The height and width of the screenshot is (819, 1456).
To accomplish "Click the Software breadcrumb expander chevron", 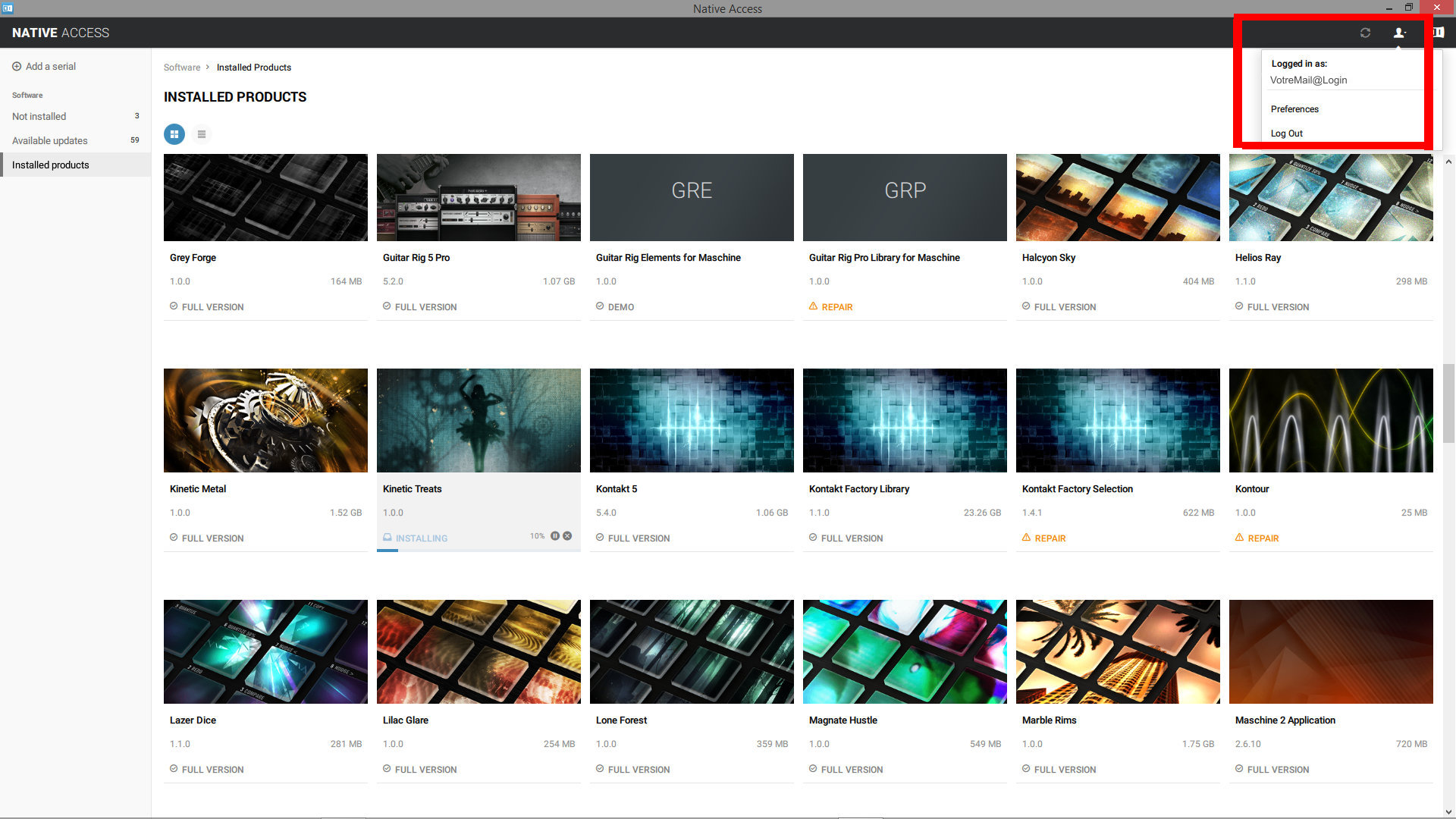I will 208,67.
